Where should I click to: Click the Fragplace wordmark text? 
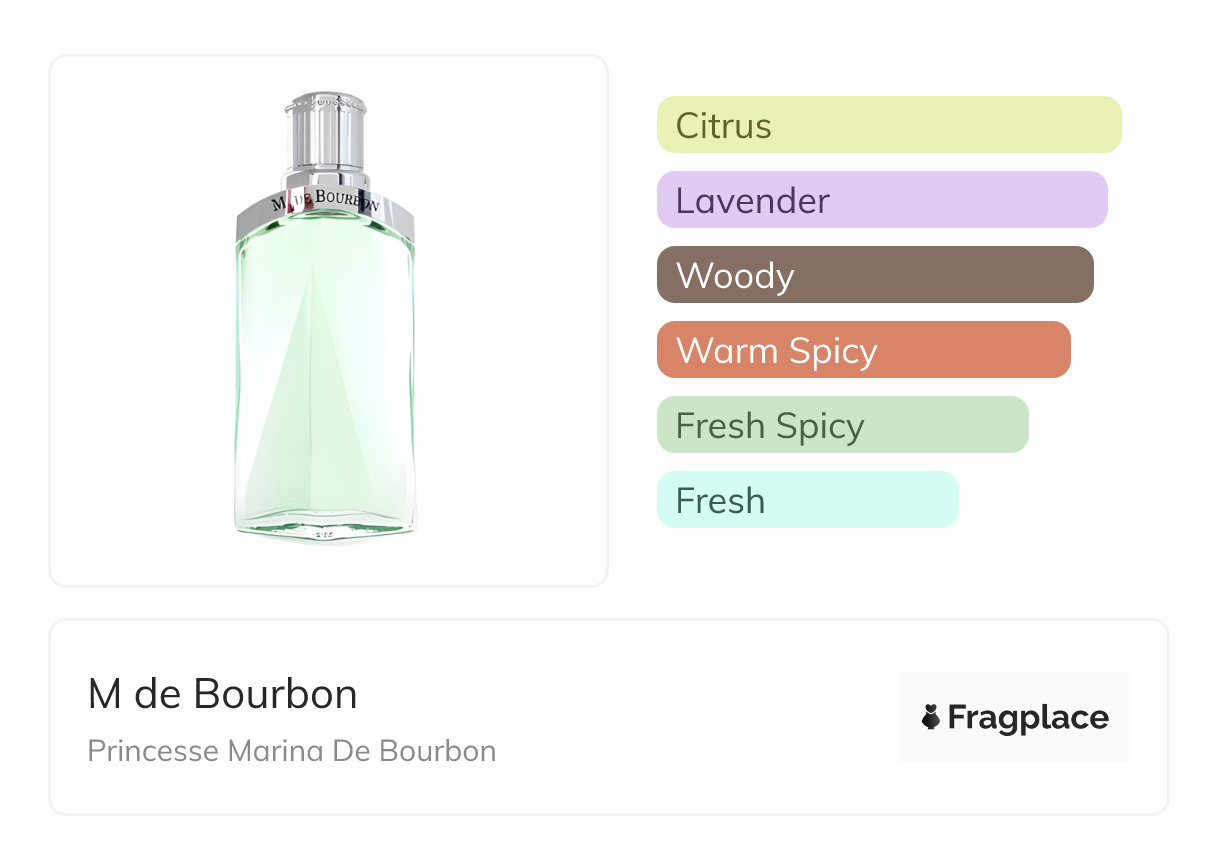[1028, 717]
